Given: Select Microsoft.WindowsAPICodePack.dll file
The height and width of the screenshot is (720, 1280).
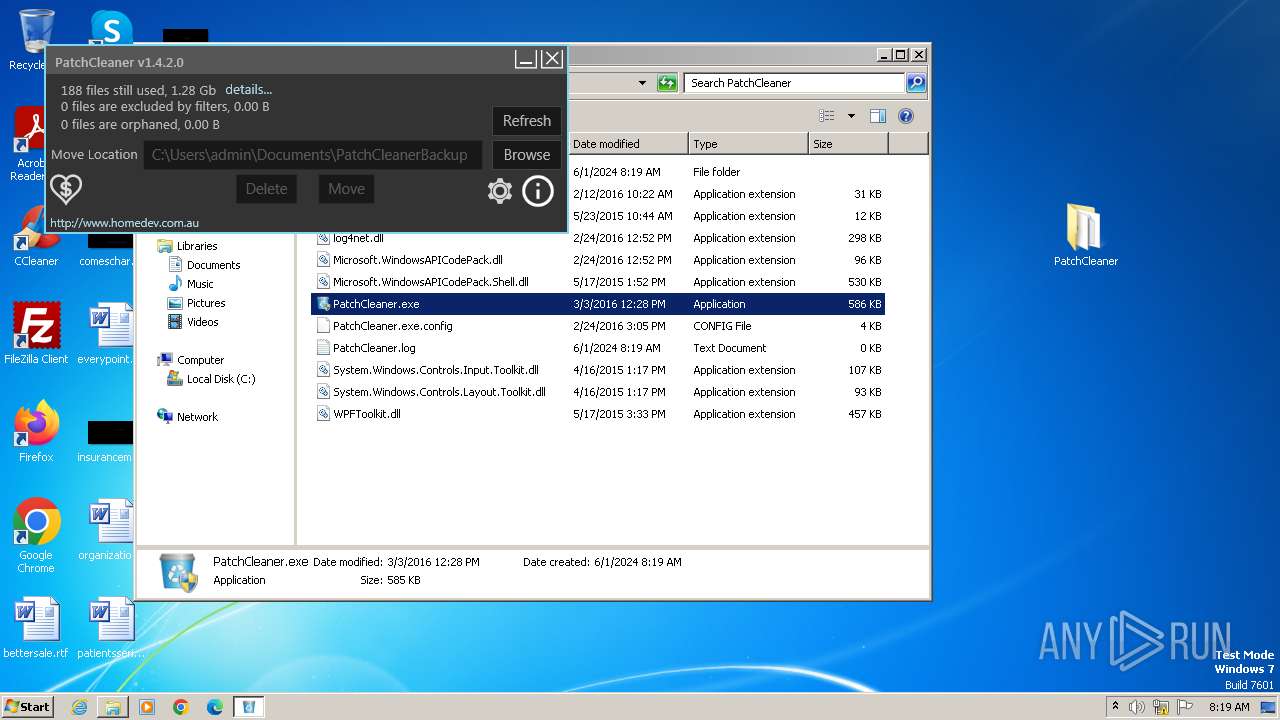Looking at the screenshot, I should (417, 260).
